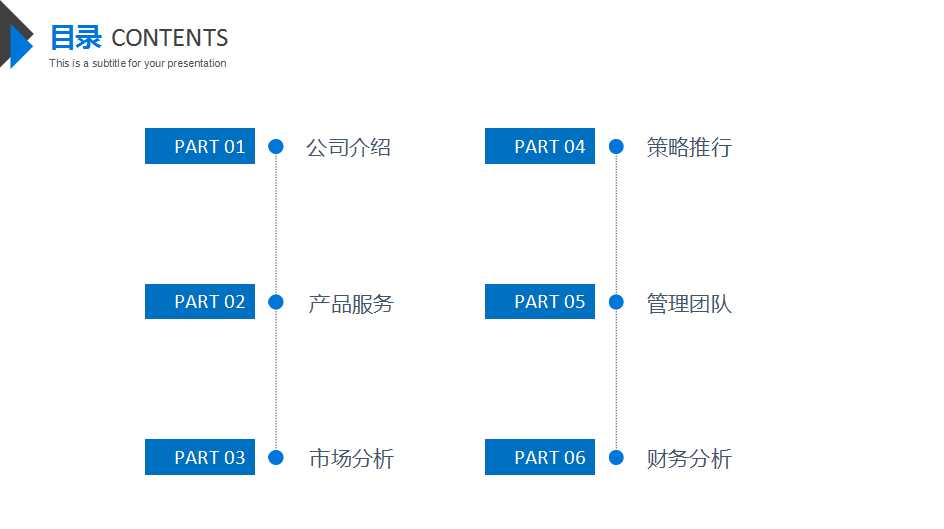Image resolution: width=944 pixels, height=529 pixels.
Task: Click the PART 05 blue label
Action: tap(540, 302)
